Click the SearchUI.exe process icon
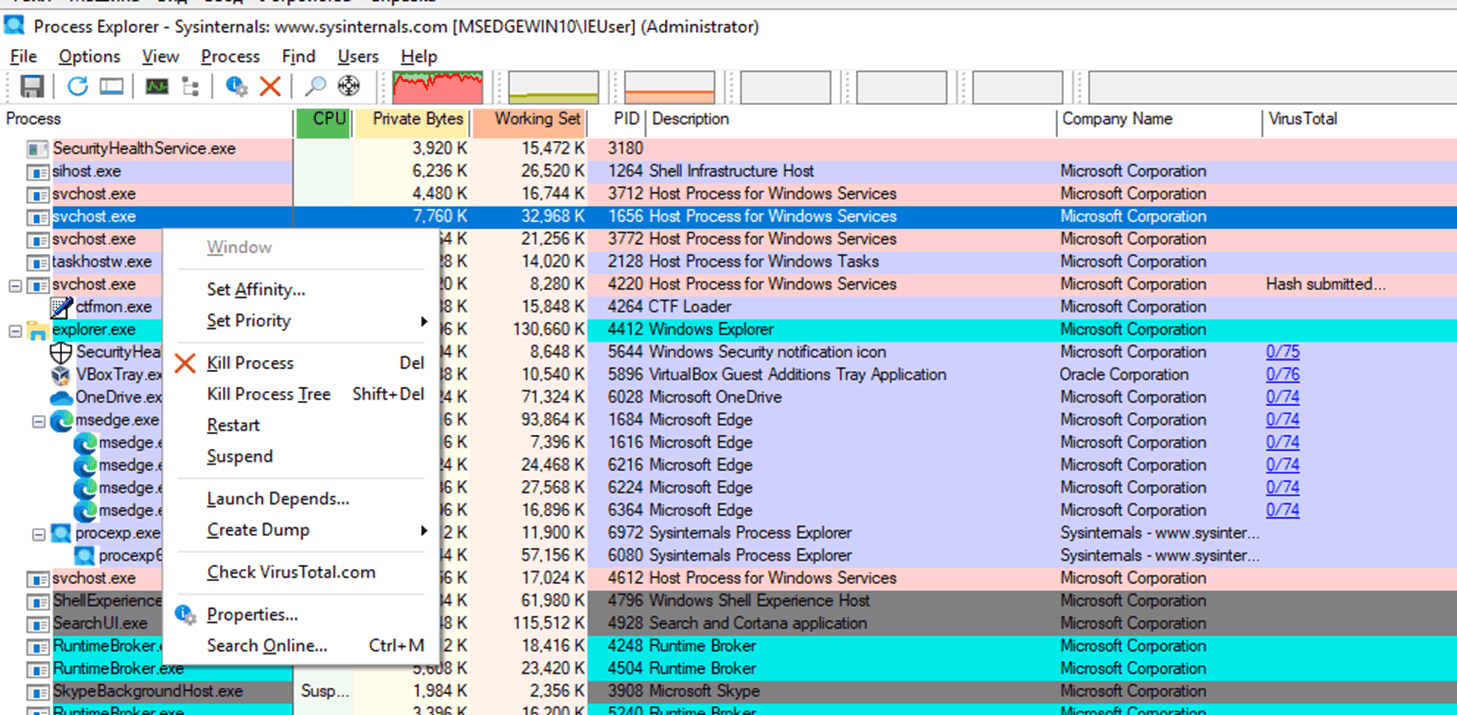The image size is (1457, 715). coord(38,623)
